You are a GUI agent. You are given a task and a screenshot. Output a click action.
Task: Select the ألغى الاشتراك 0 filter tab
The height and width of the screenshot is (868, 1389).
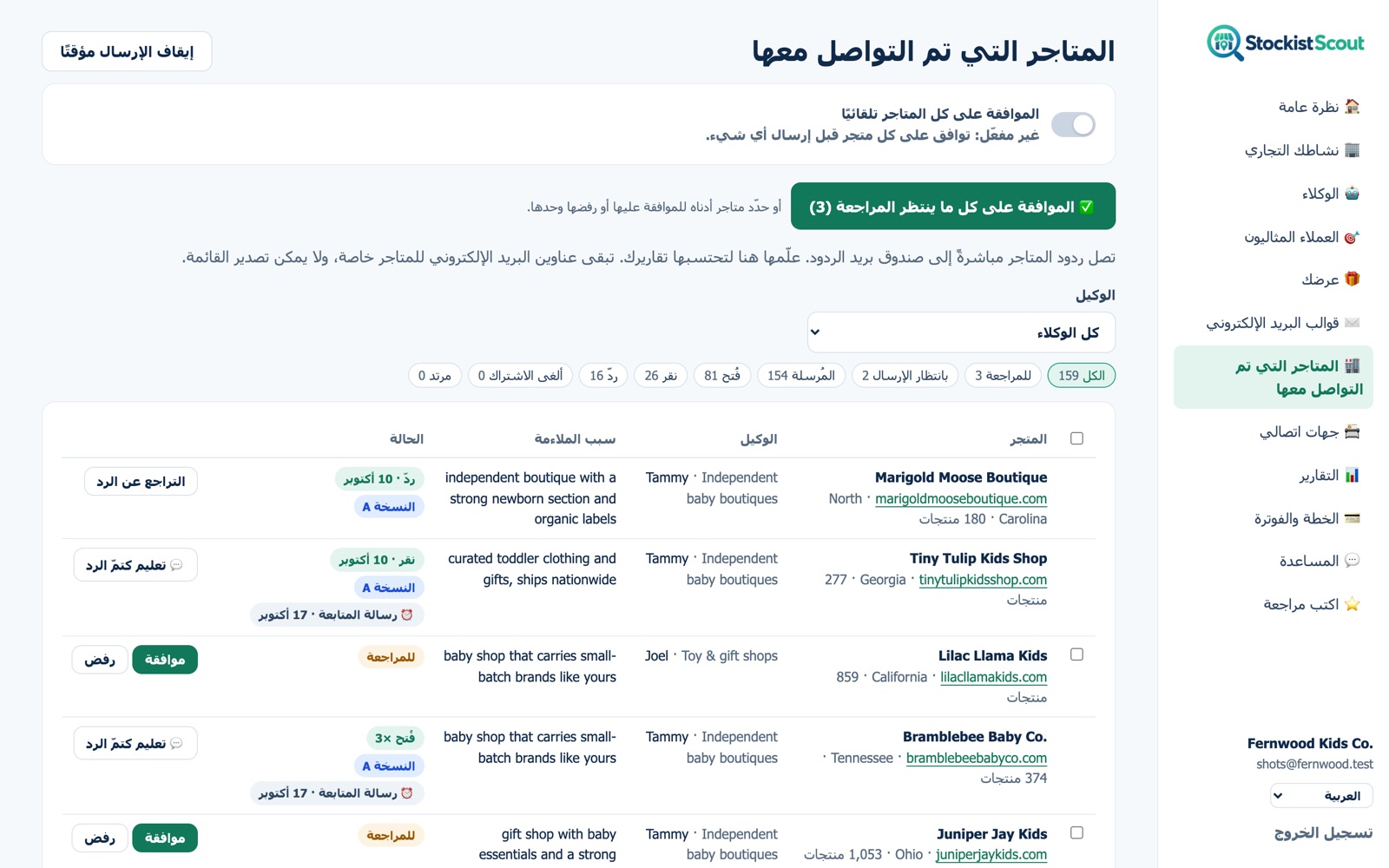coord(520,375)
